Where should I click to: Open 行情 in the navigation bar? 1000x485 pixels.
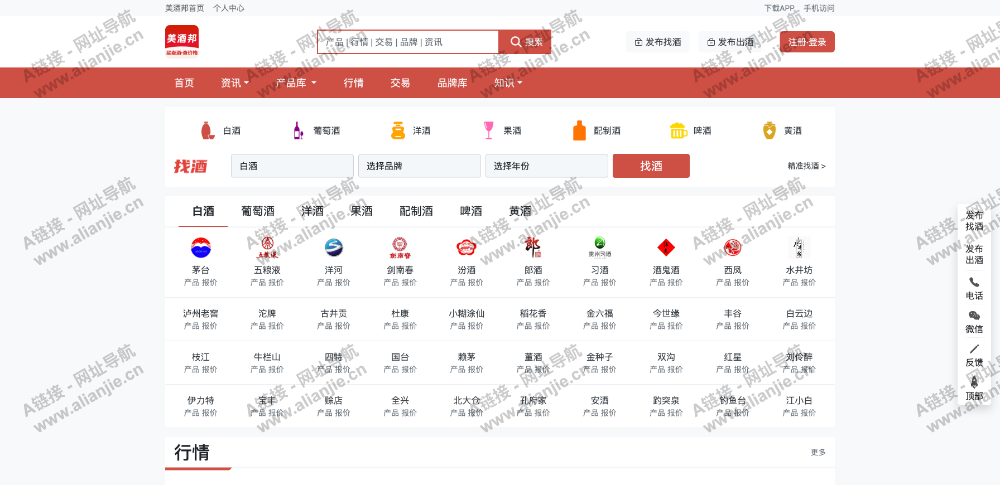click(x=353, y=83)
